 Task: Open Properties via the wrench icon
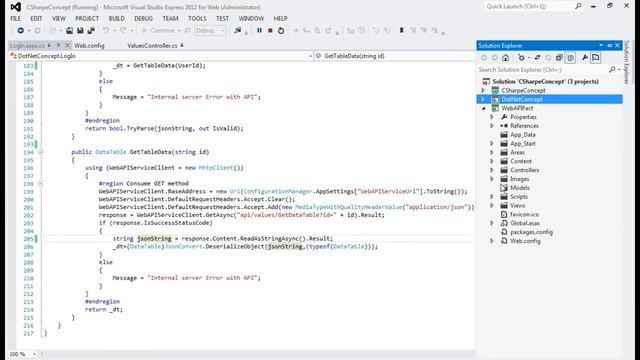pos(585,58)
